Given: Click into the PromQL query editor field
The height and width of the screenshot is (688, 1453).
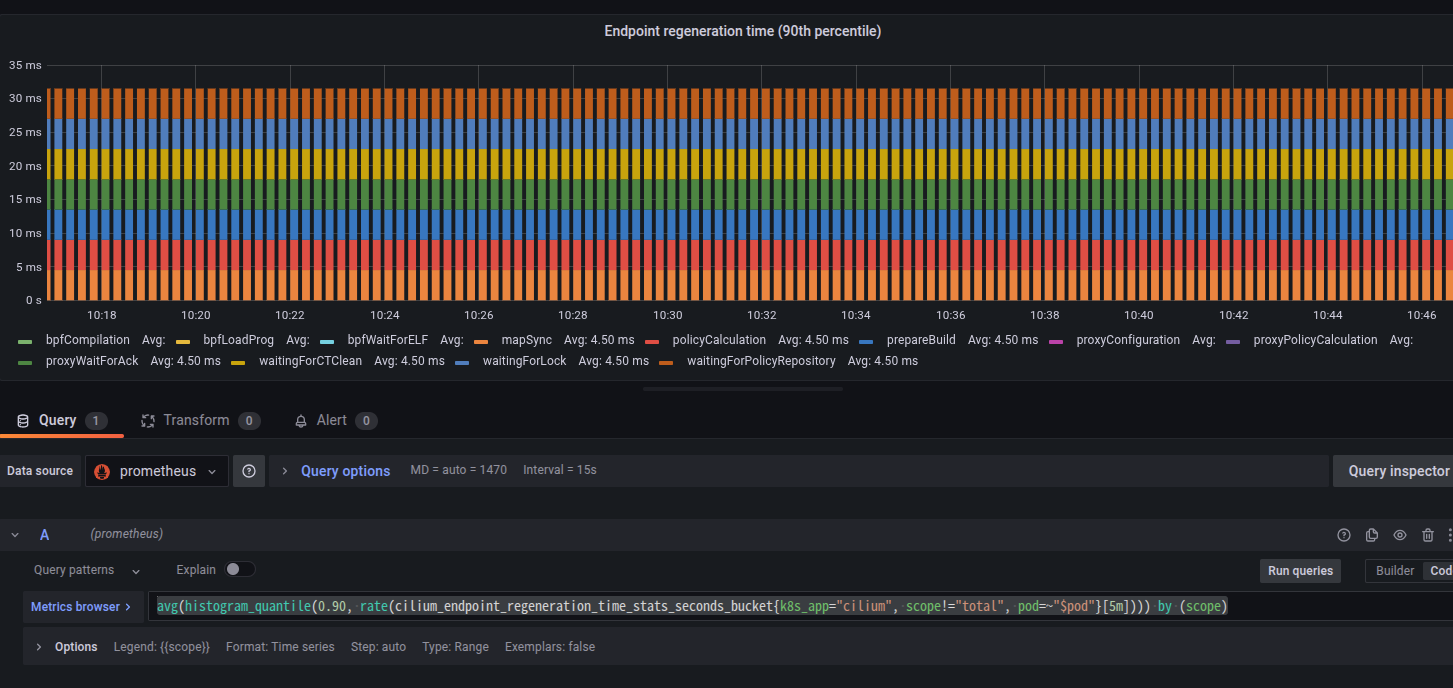Looking at the screenshot, I should [x=800, y=607].
